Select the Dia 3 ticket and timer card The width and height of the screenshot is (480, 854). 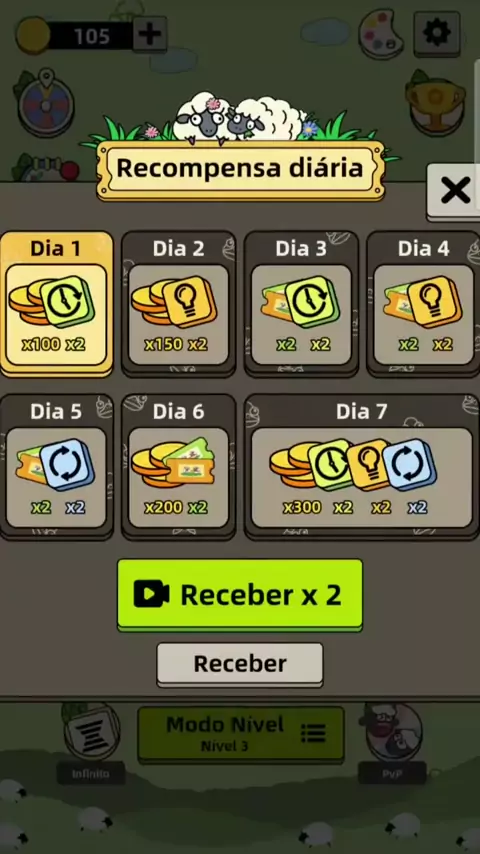301,303
